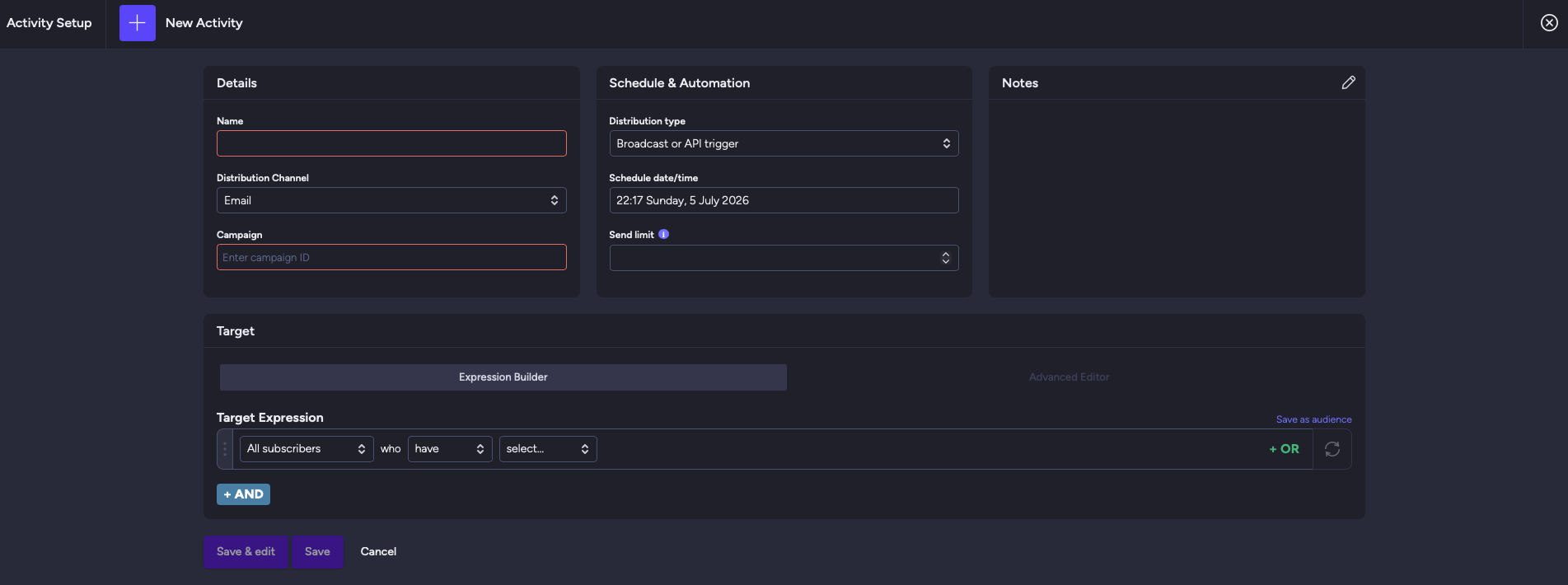Click the New Activity label

pyautogui.click(x=204, y=23)
